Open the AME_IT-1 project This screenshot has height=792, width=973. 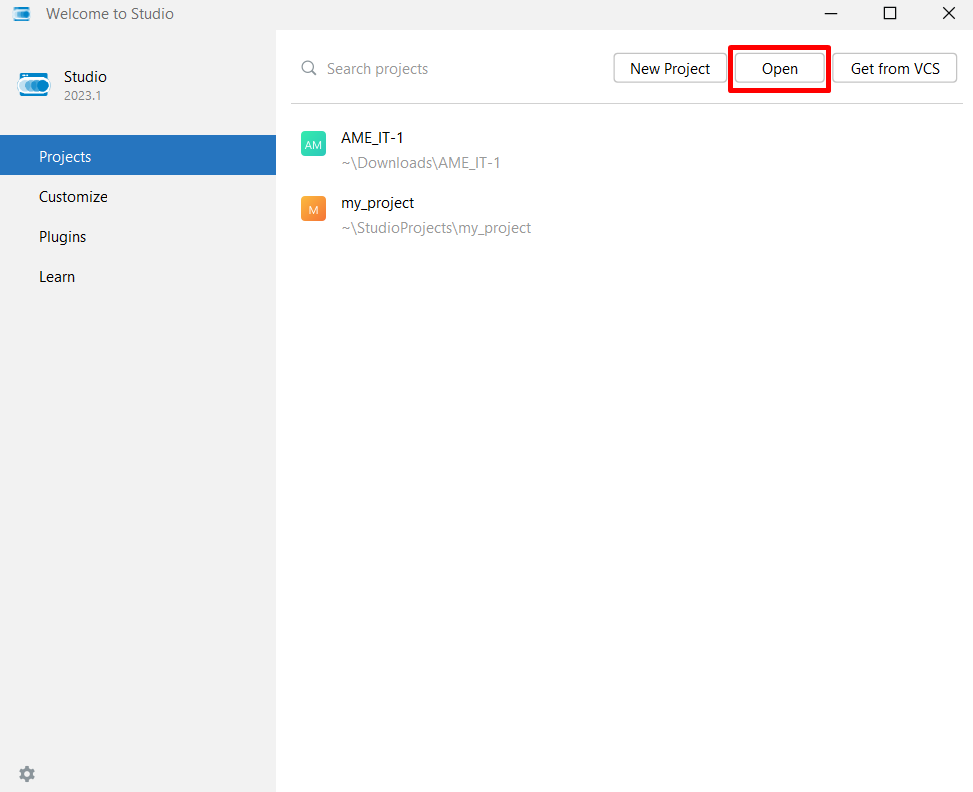coord(373,138)
